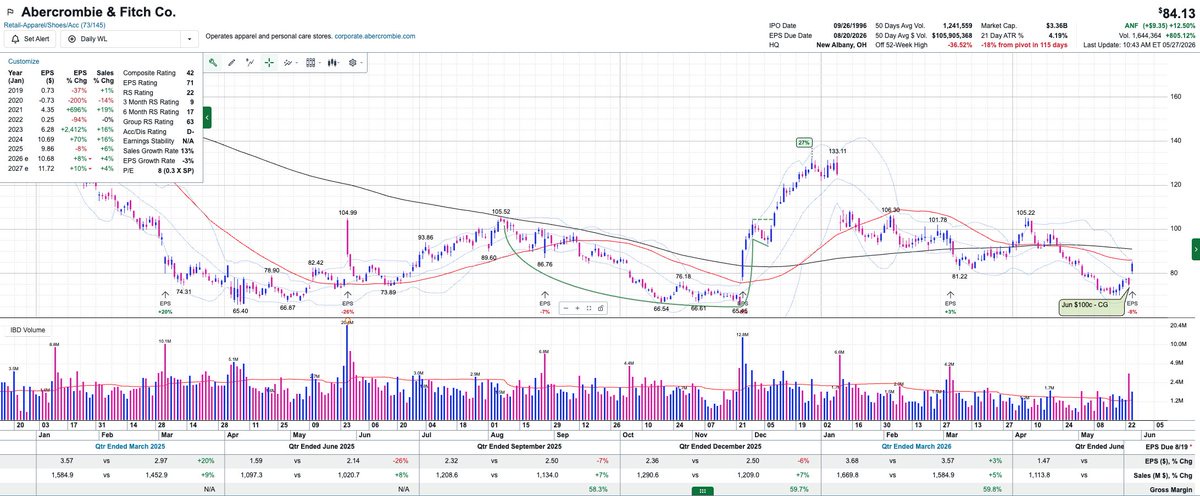
Task: Click the 2024 EPS 10.69 row
Action: click(60, 142)
